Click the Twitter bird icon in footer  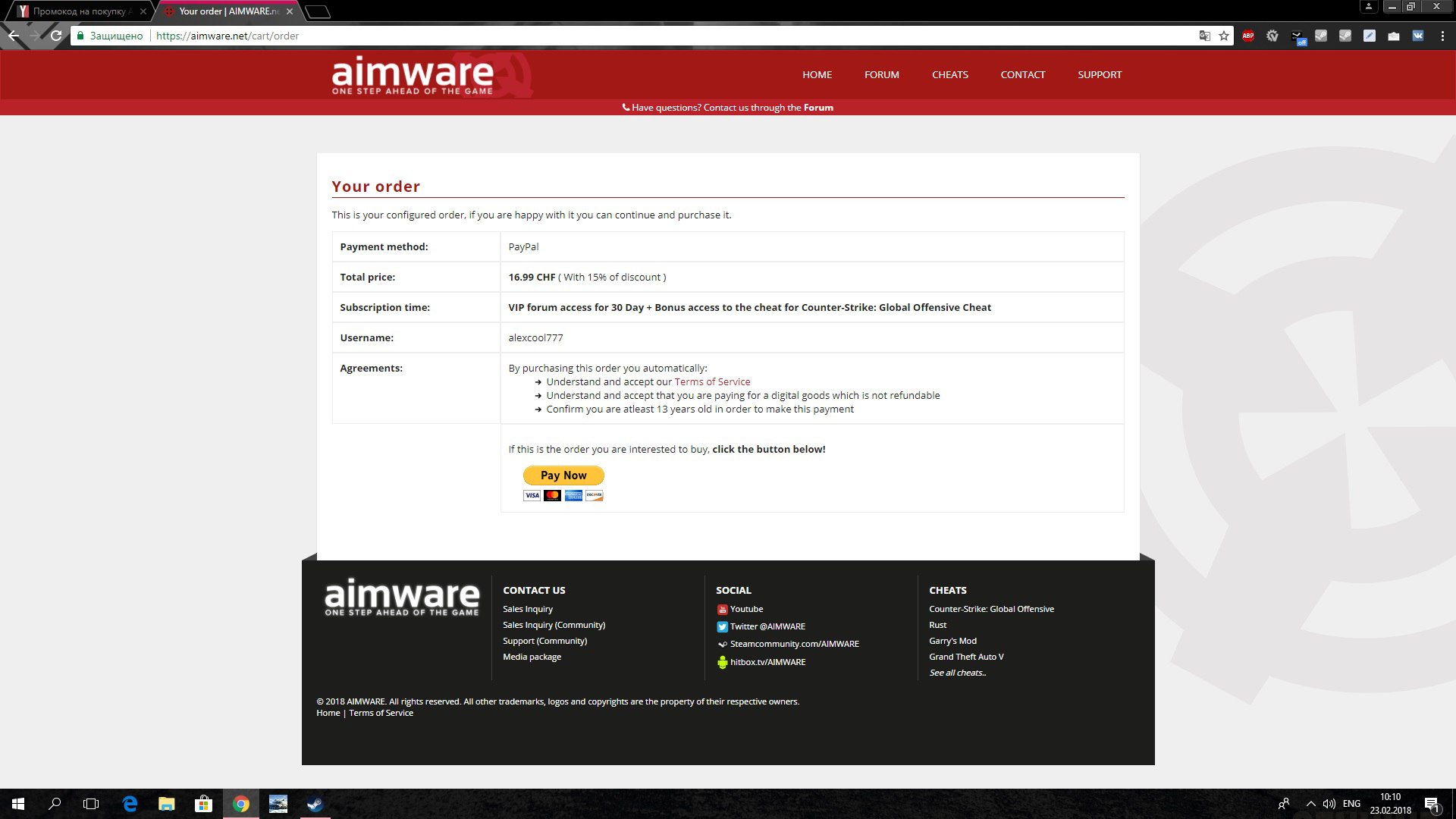point(722,627)
